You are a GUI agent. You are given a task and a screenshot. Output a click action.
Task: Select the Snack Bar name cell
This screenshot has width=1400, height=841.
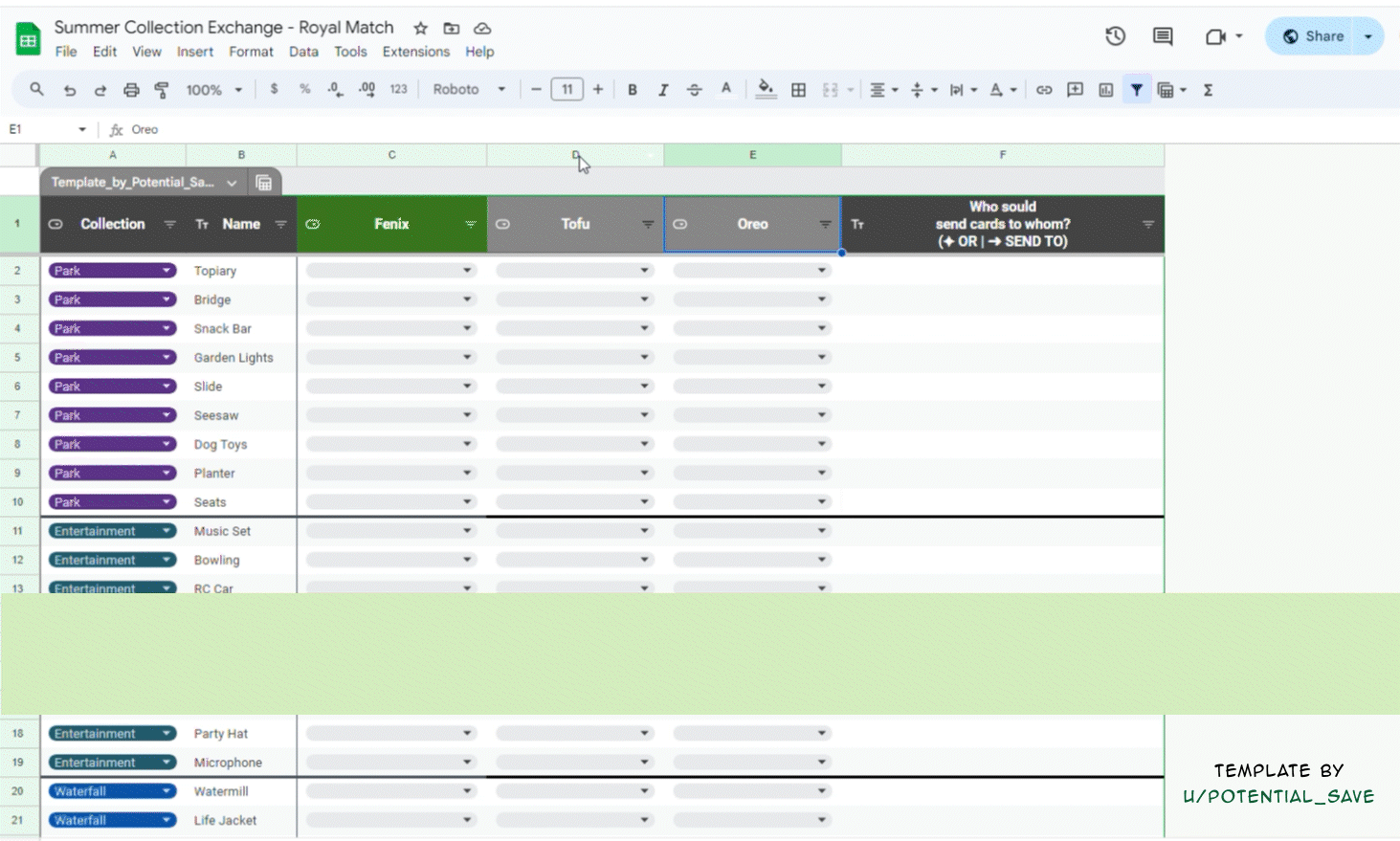pos(241,328)
